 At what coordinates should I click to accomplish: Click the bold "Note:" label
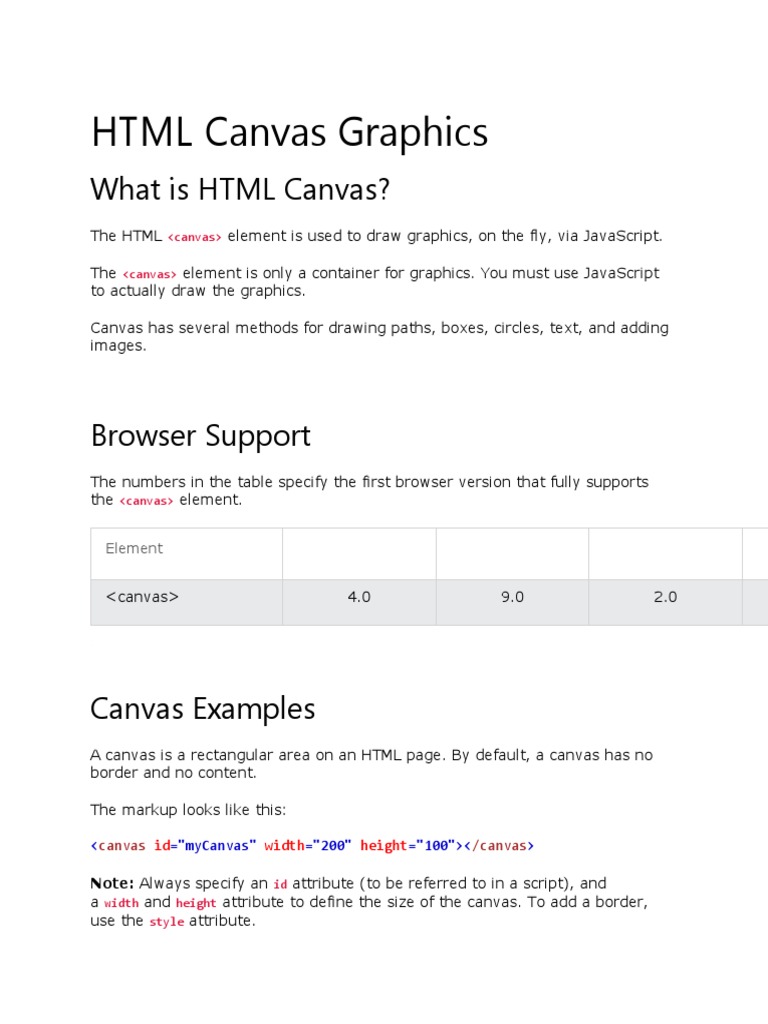click(x=112, y=884)
